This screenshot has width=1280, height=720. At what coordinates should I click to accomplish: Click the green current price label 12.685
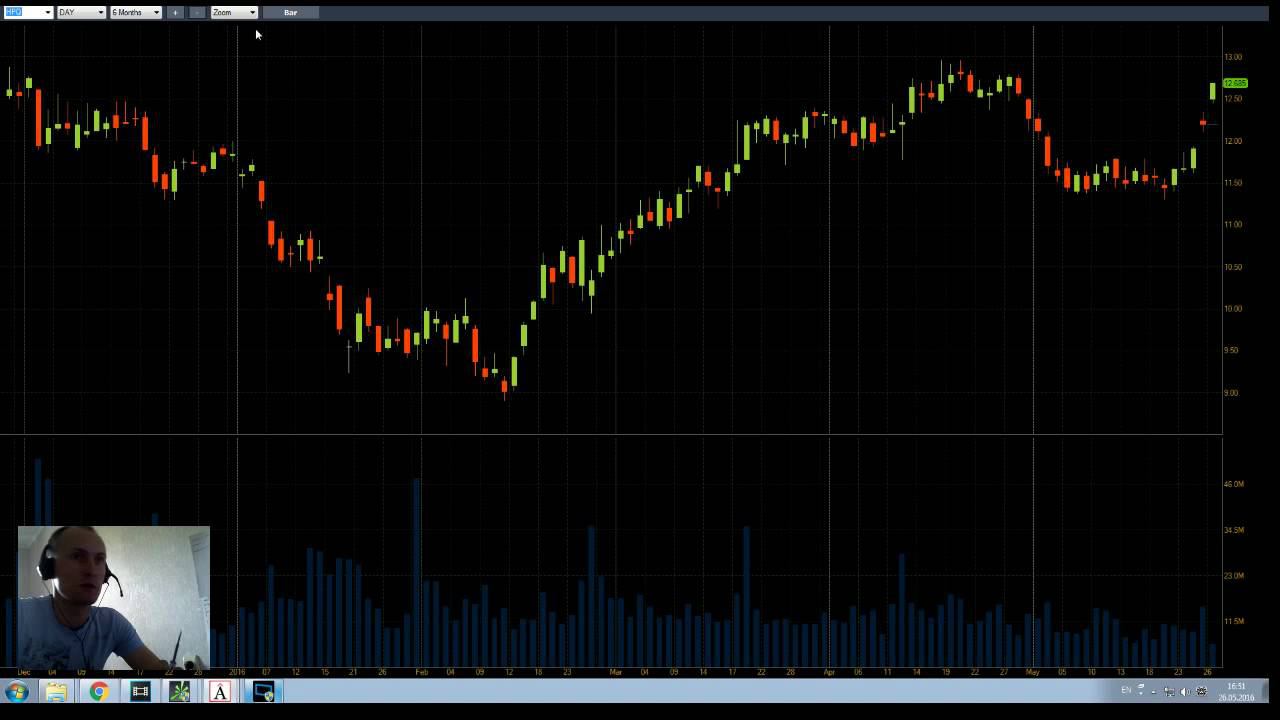pyautogui.click(x=1235, y=83)
